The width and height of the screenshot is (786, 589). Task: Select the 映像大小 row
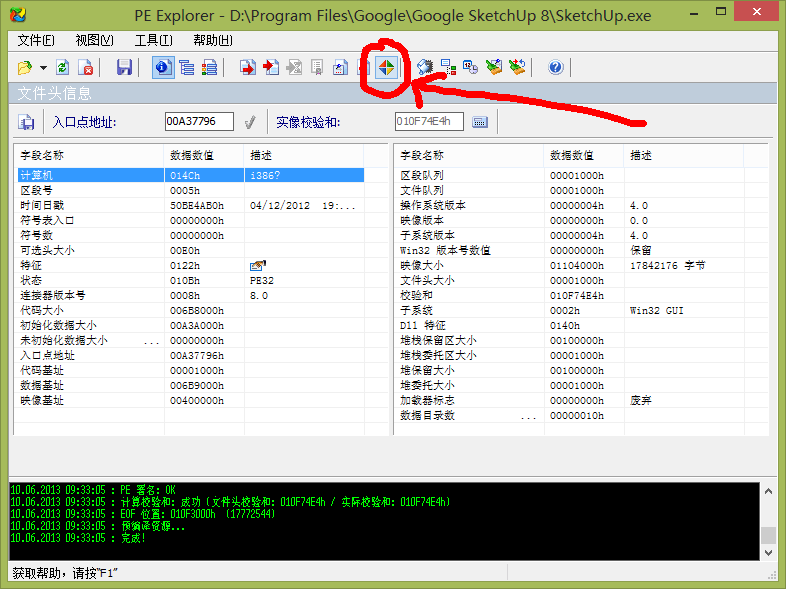pos(570,265)
